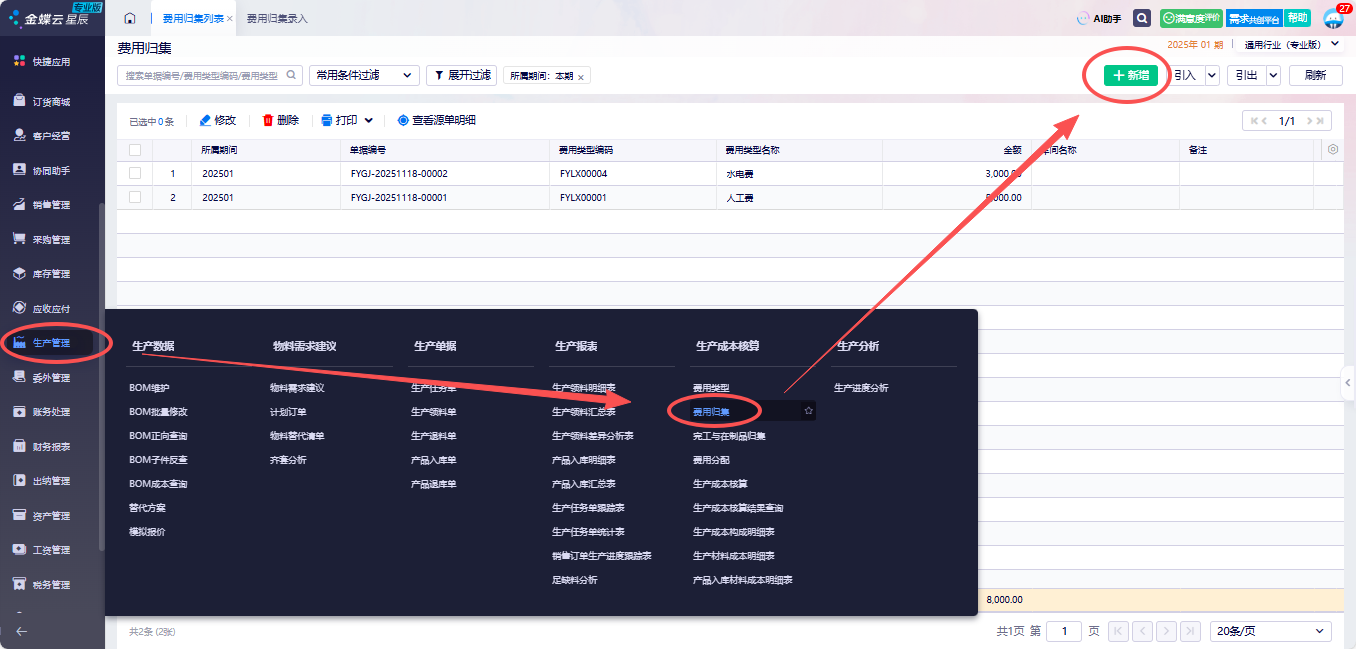Switch to the 费用归集录入 tab
The image size is (1356, 649).
pos(277,18)
